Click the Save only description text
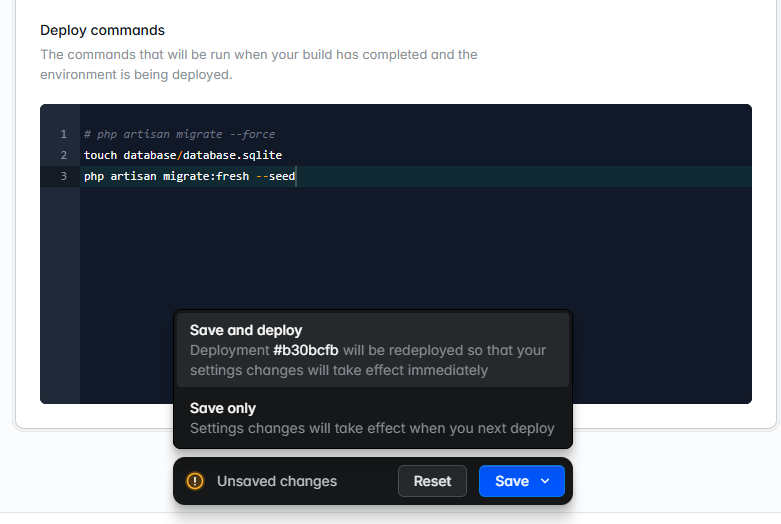 coord(372,428)
